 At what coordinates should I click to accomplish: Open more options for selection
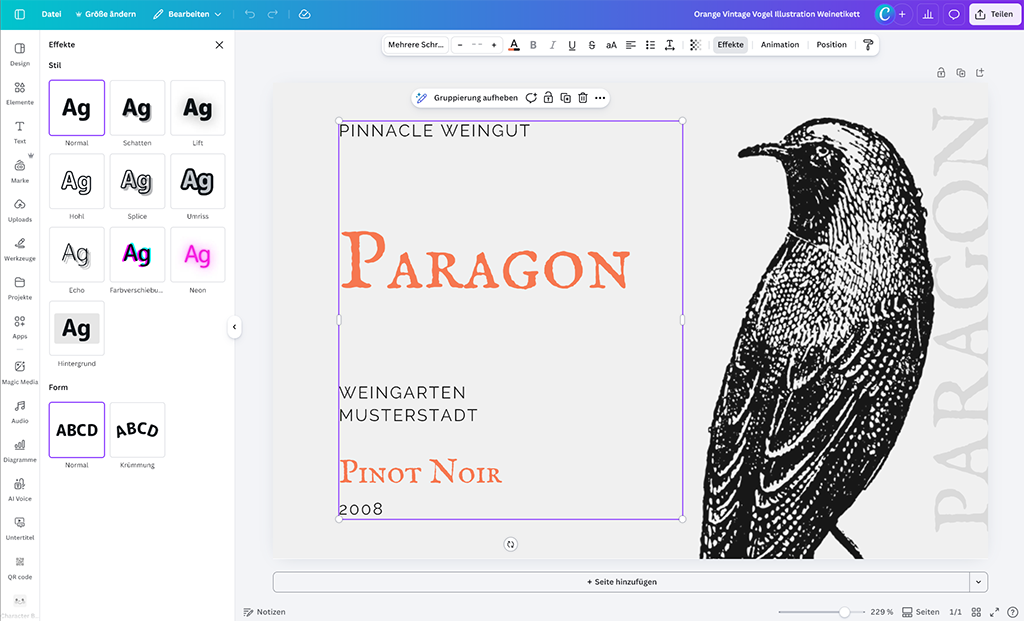[600, 98]
